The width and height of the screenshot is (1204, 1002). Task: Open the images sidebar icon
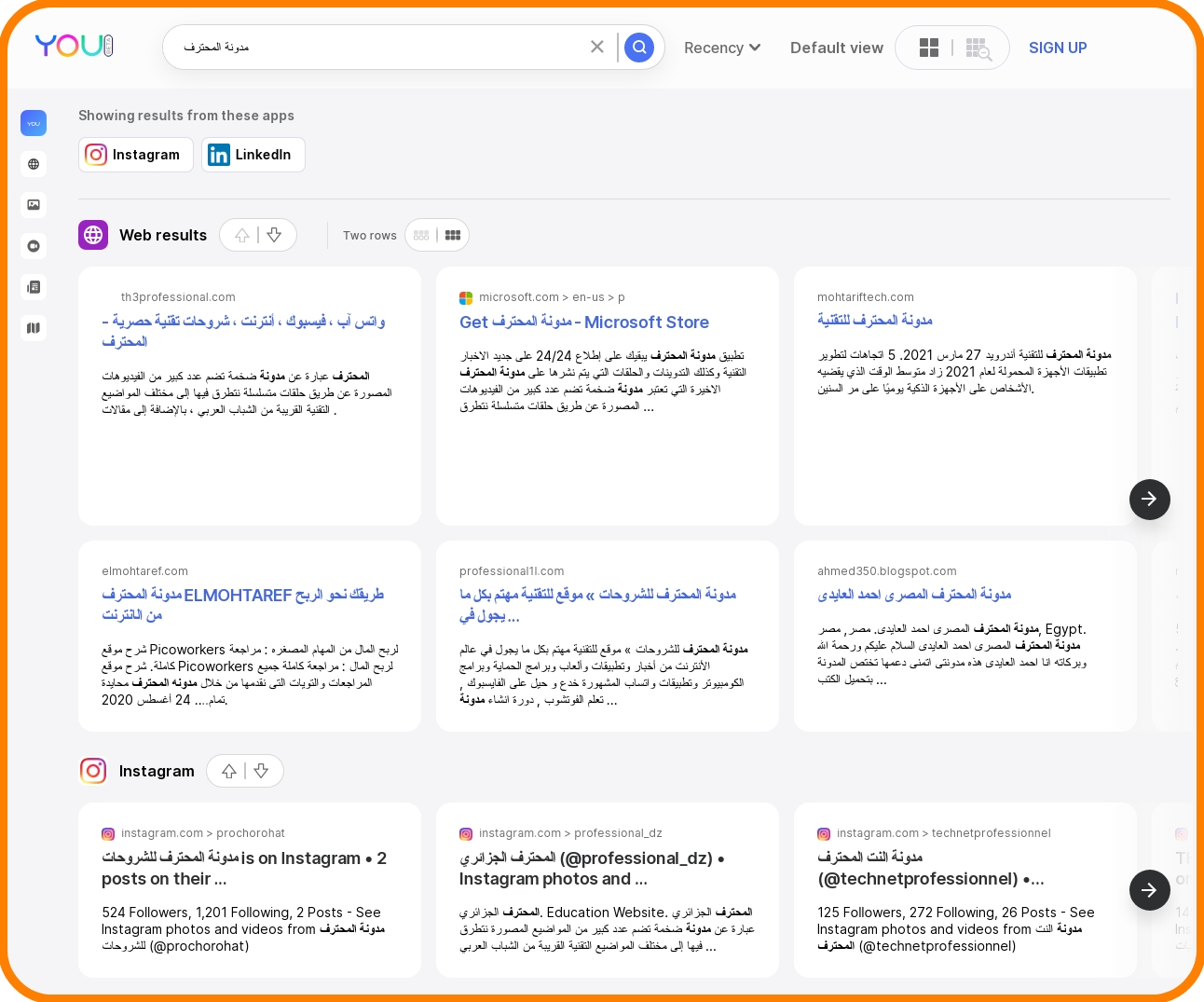[x=34, y=205]
